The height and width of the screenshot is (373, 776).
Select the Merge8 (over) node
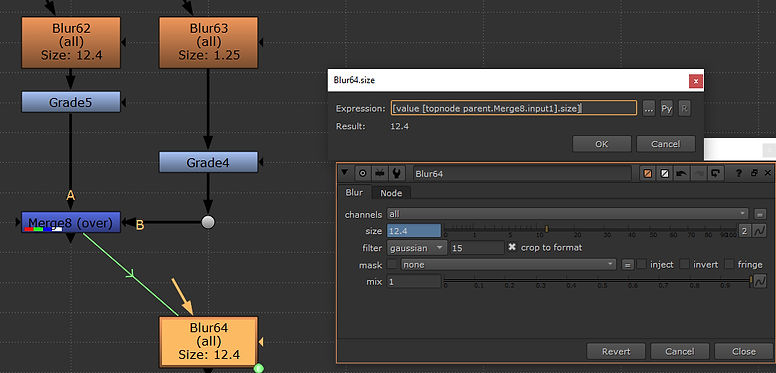pyautogui.click(x=71, y=222)
